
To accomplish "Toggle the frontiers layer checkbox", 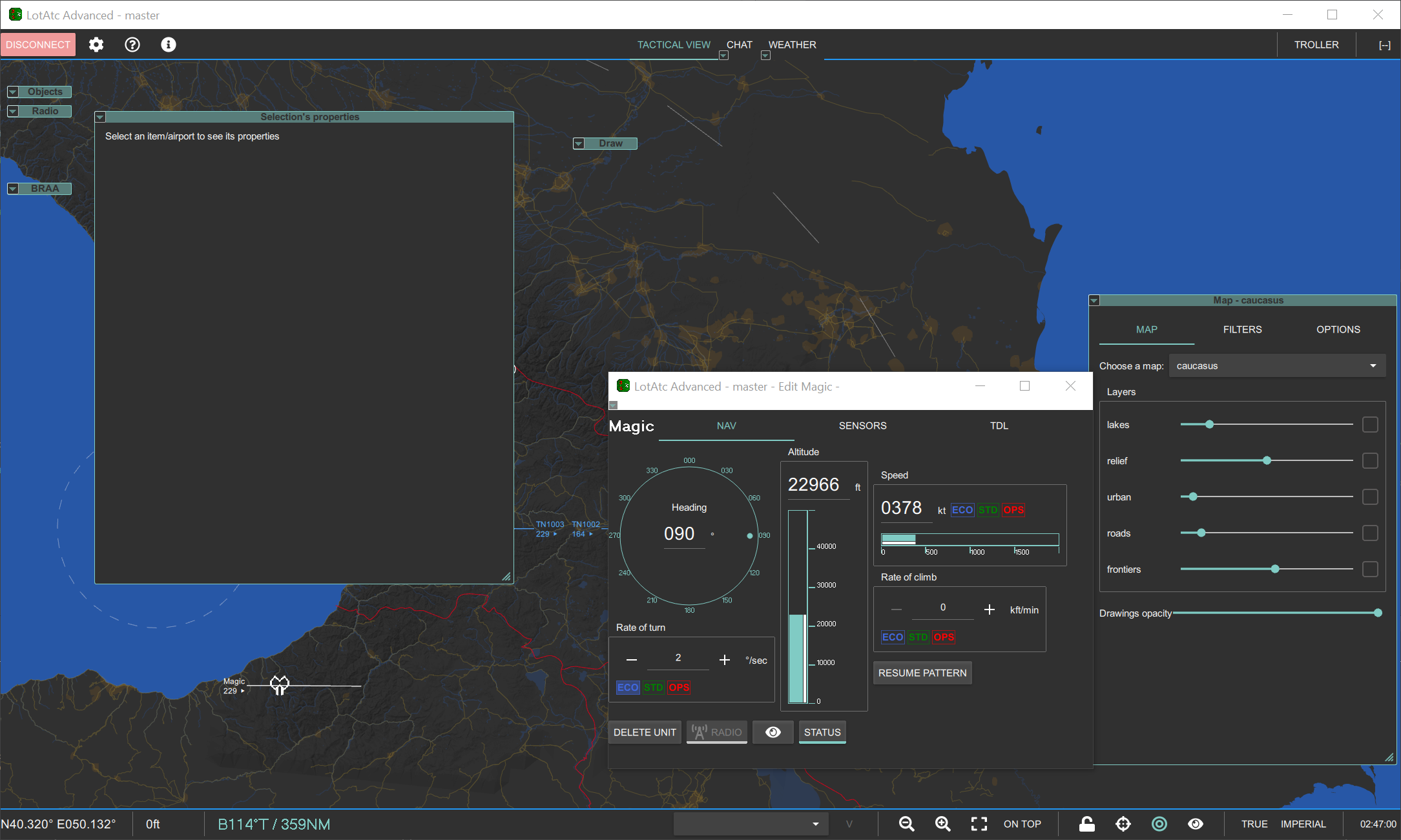I will tap(1370, 569).
